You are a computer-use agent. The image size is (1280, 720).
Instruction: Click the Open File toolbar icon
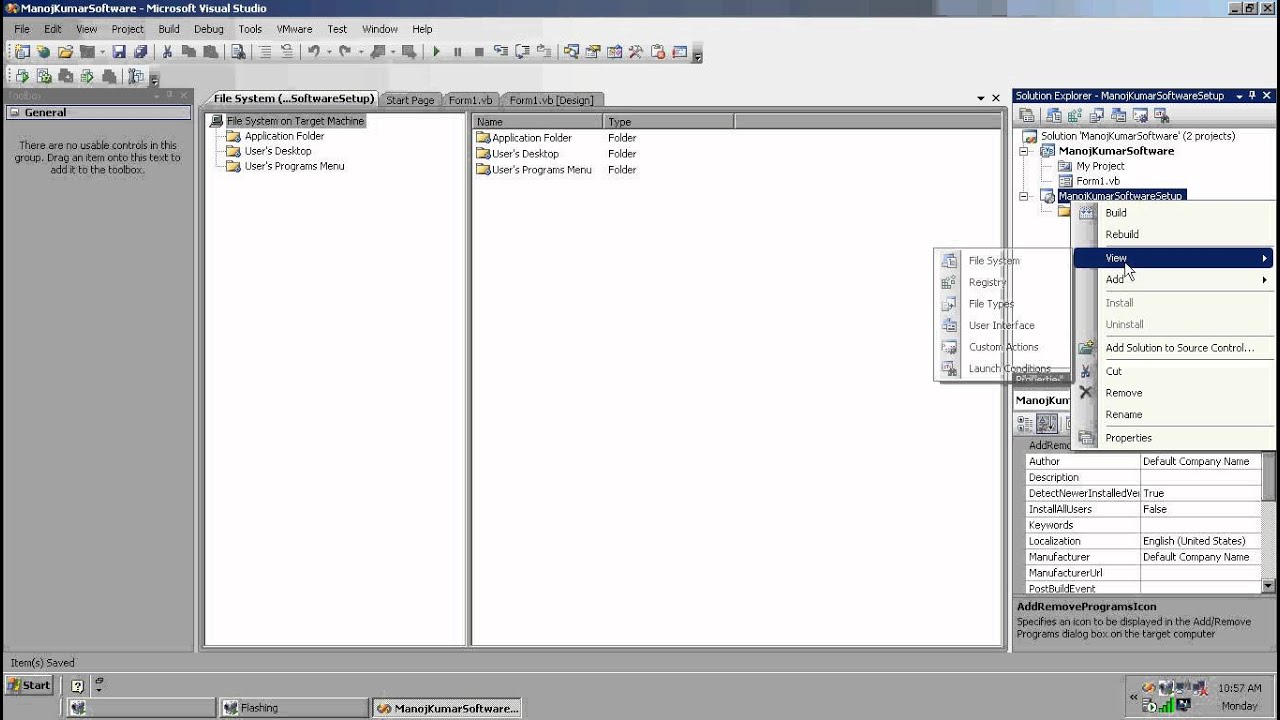(x=65, y=52)
